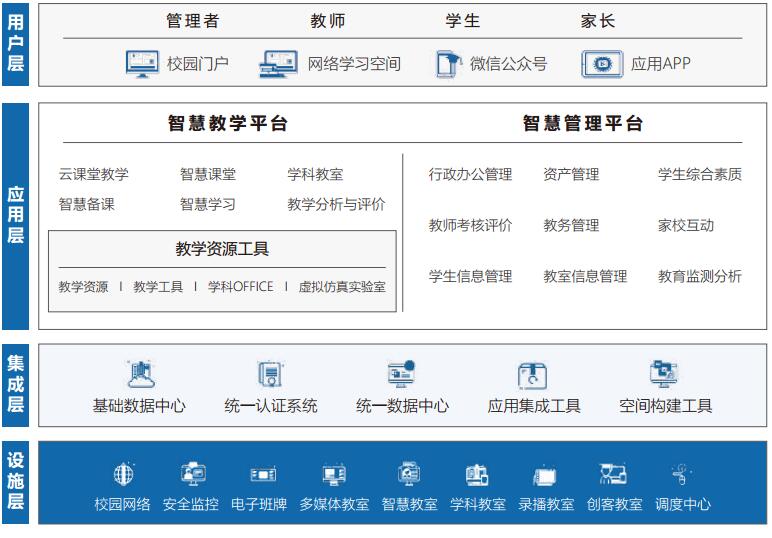Click the 网络学习空间 computer icon
Screen dimensions: 772x538
pos(278,64)
